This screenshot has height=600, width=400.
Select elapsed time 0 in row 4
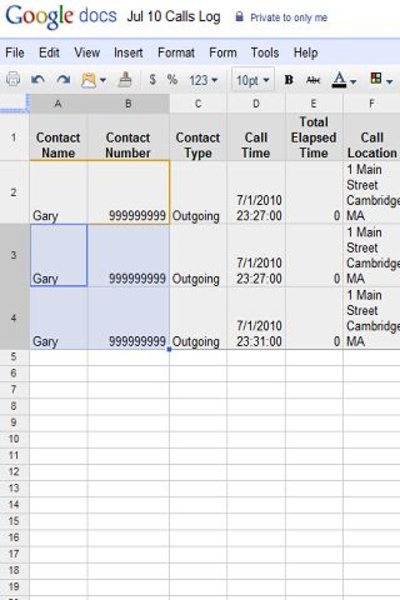314,318
